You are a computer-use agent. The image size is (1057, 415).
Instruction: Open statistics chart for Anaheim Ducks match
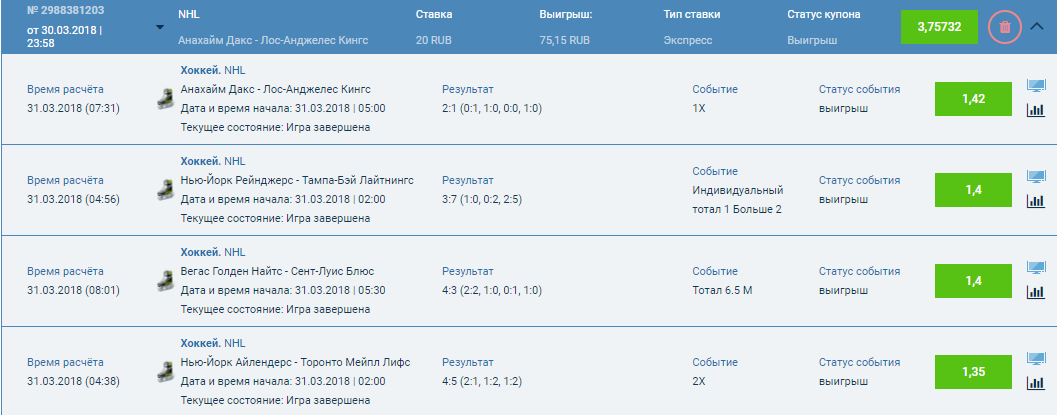(x=1036, y=110)
